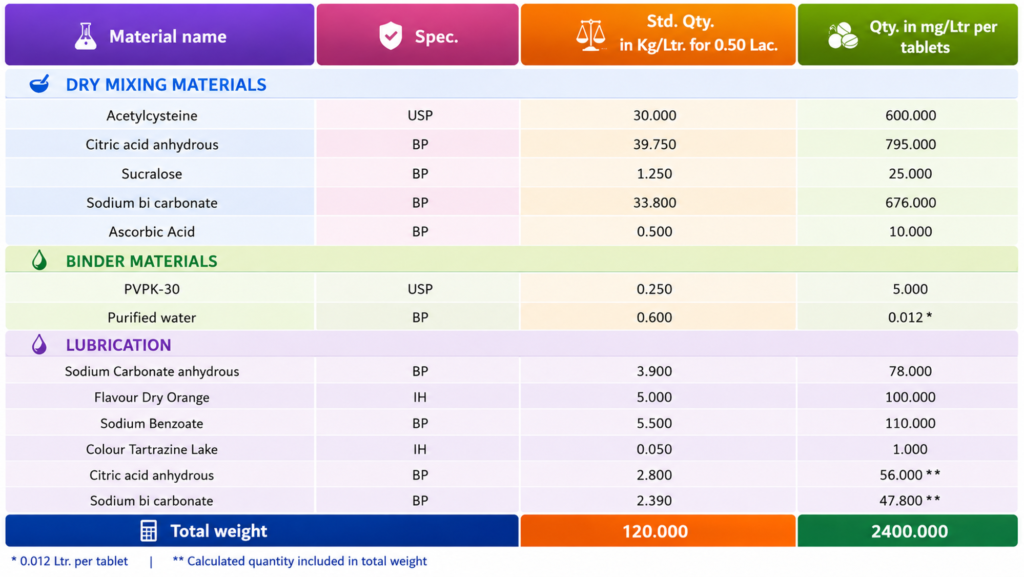1024x577 pixels.
Task: Click the Calculated quantity included footnote text
Action: pyautogui.click(x=300, y=561)
